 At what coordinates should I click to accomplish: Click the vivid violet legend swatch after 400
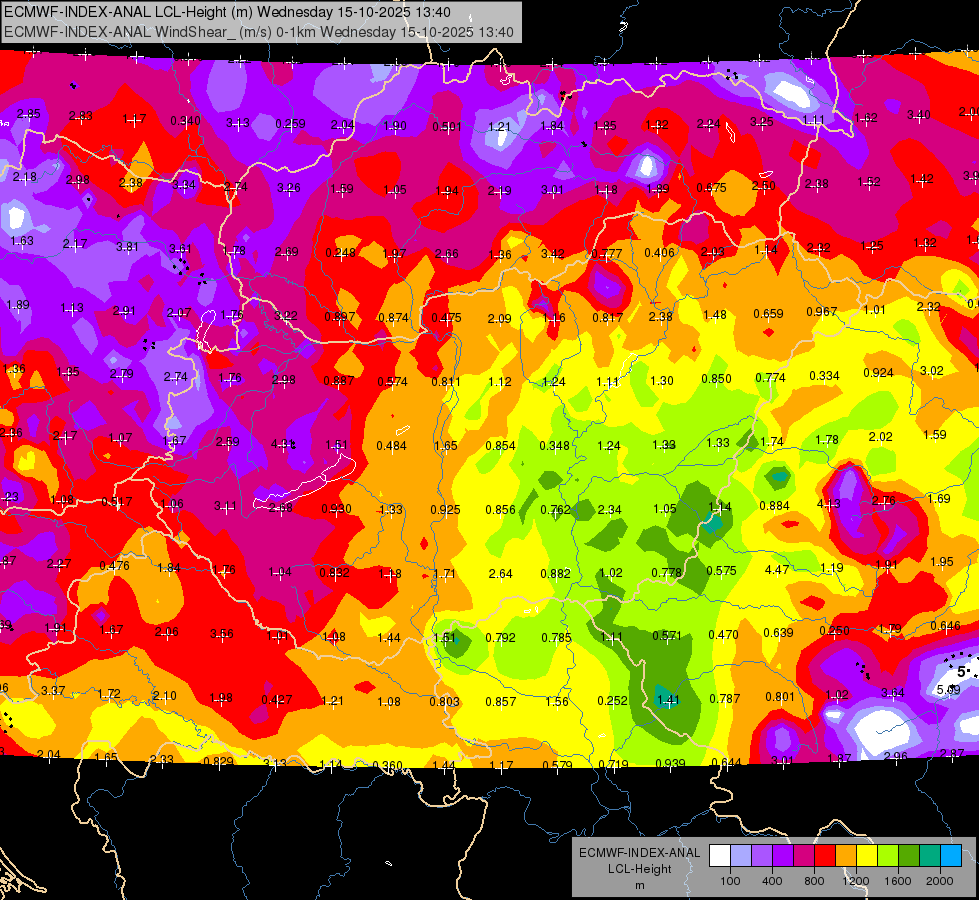(783, 856)
